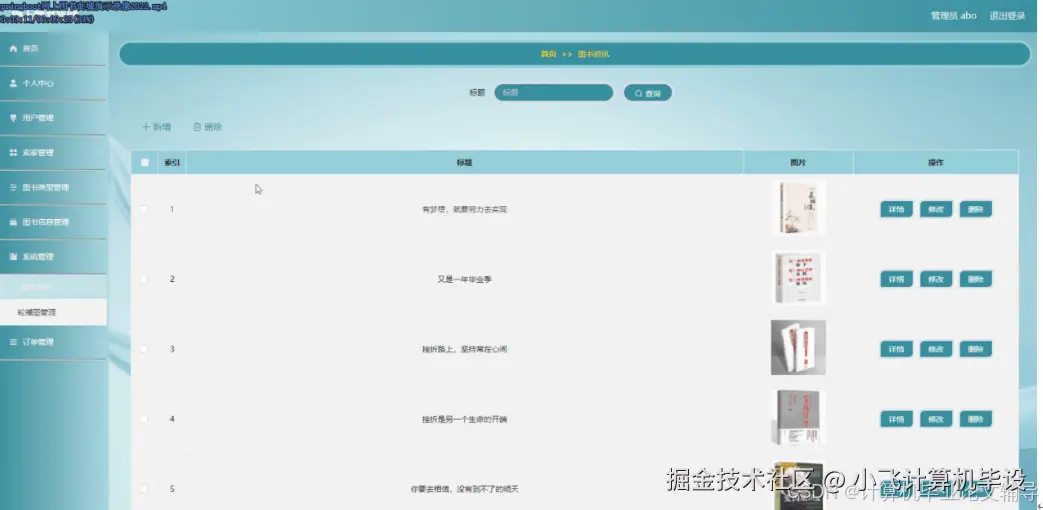
Task: Check the checkbox for row 3
Action: pos(144,348)
